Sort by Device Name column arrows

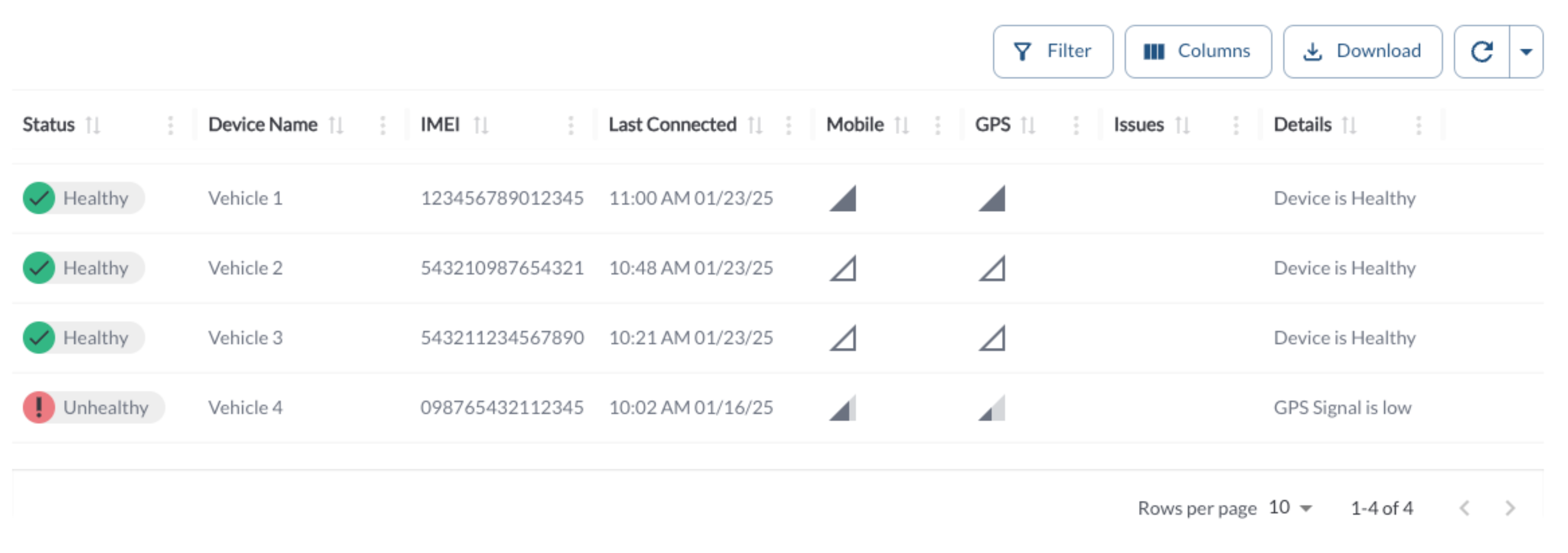336,125
